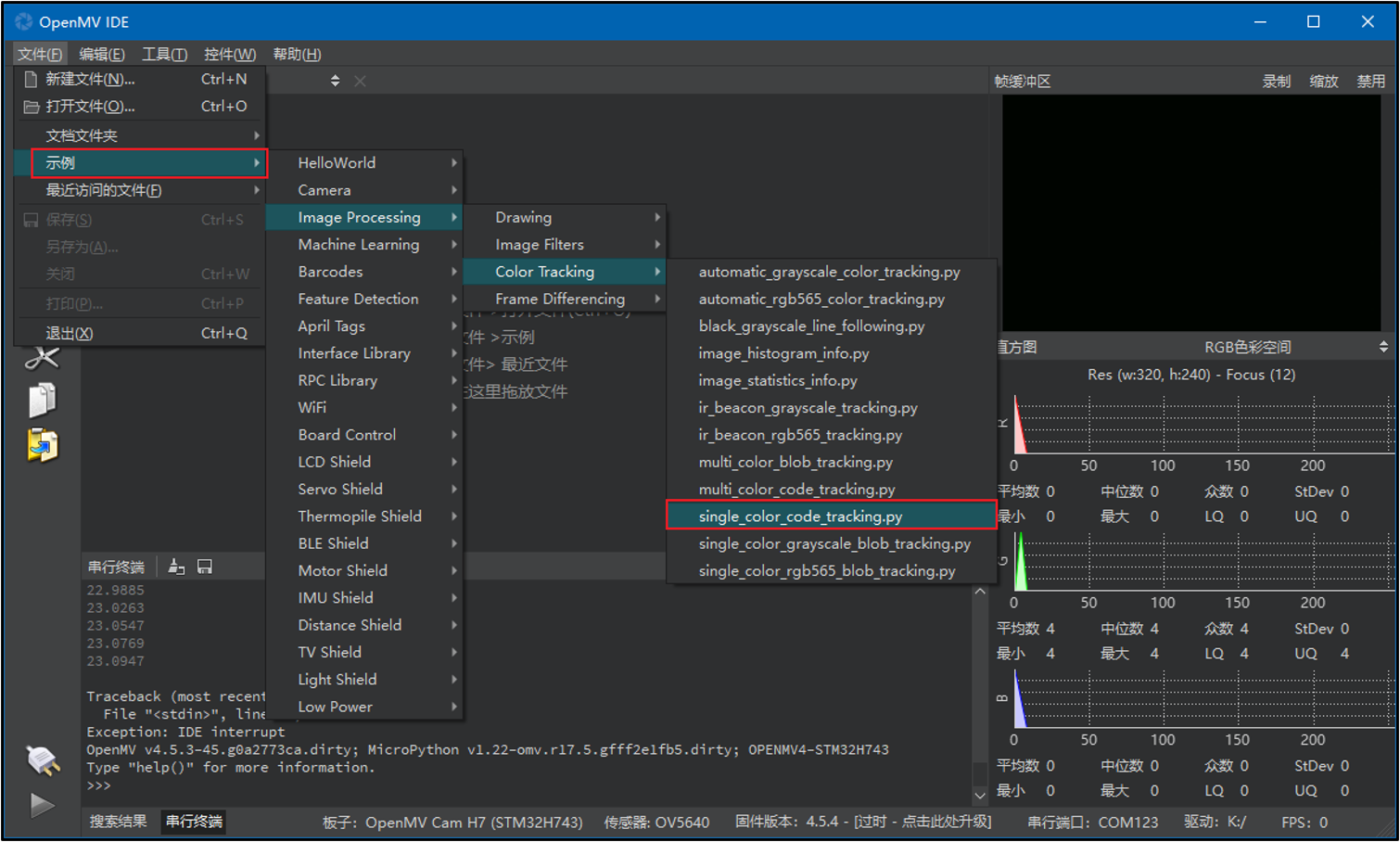Switch to the 搜索结果 tab
1400x842 pixels.
pos(119,822)
